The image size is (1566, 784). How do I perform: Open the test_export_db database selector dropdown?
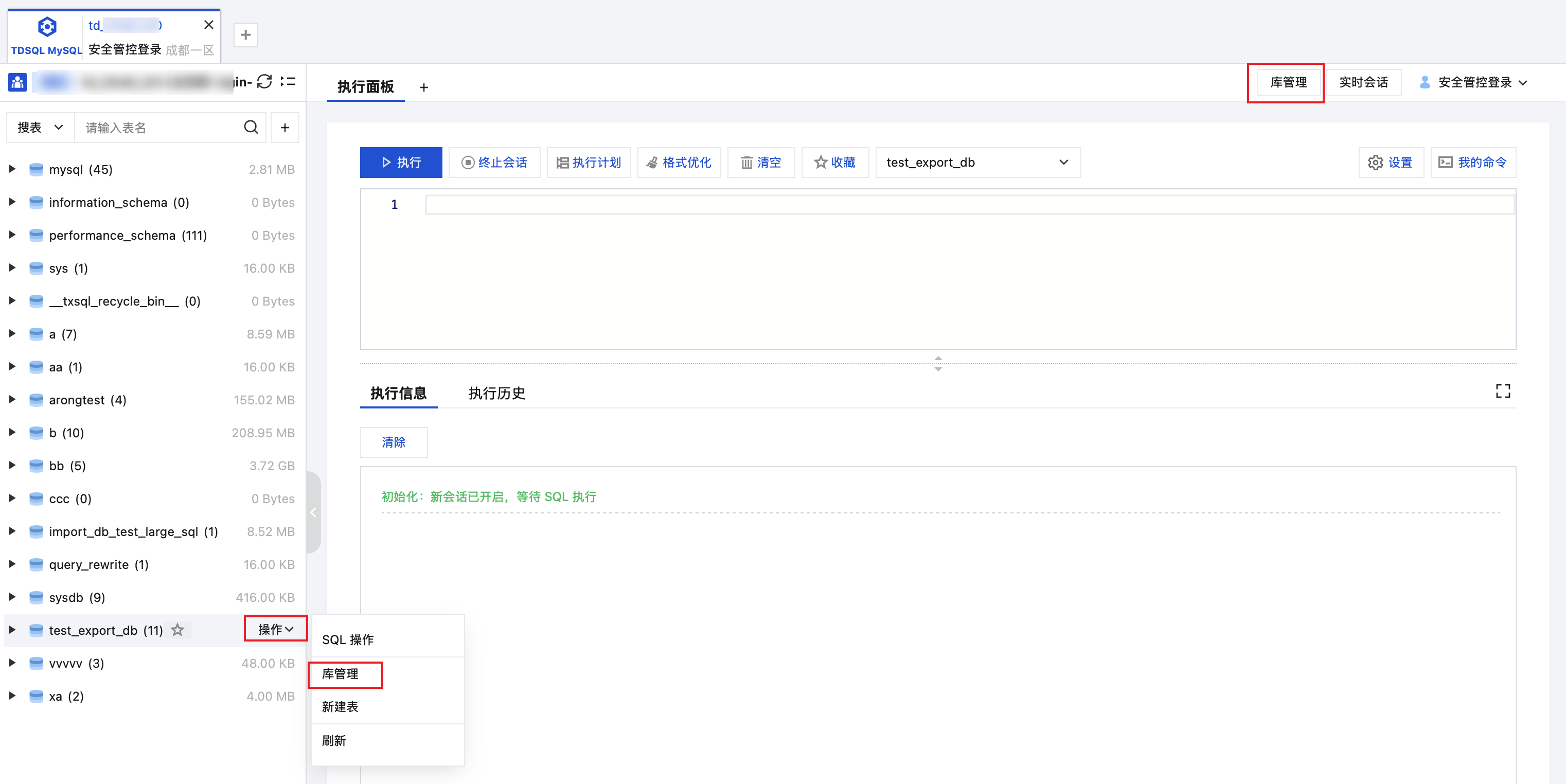[x=977, y=163]
